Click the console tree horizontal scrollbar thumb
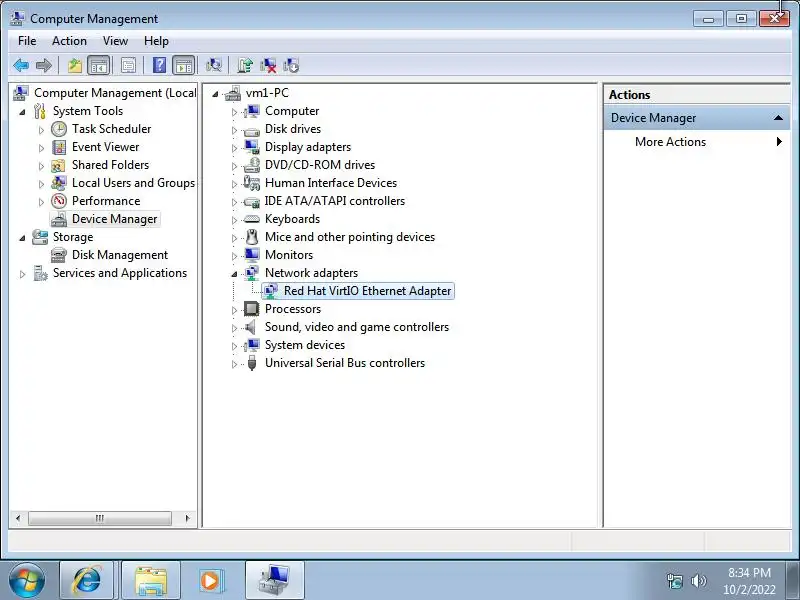 click(x=99, y=518)
